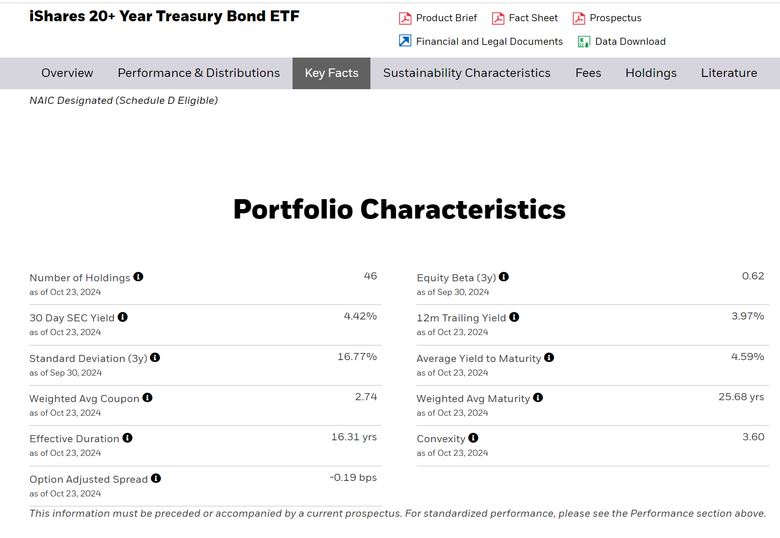
Task: Show 12m Trailing Yield info tooltip
Action: [514, 317]
